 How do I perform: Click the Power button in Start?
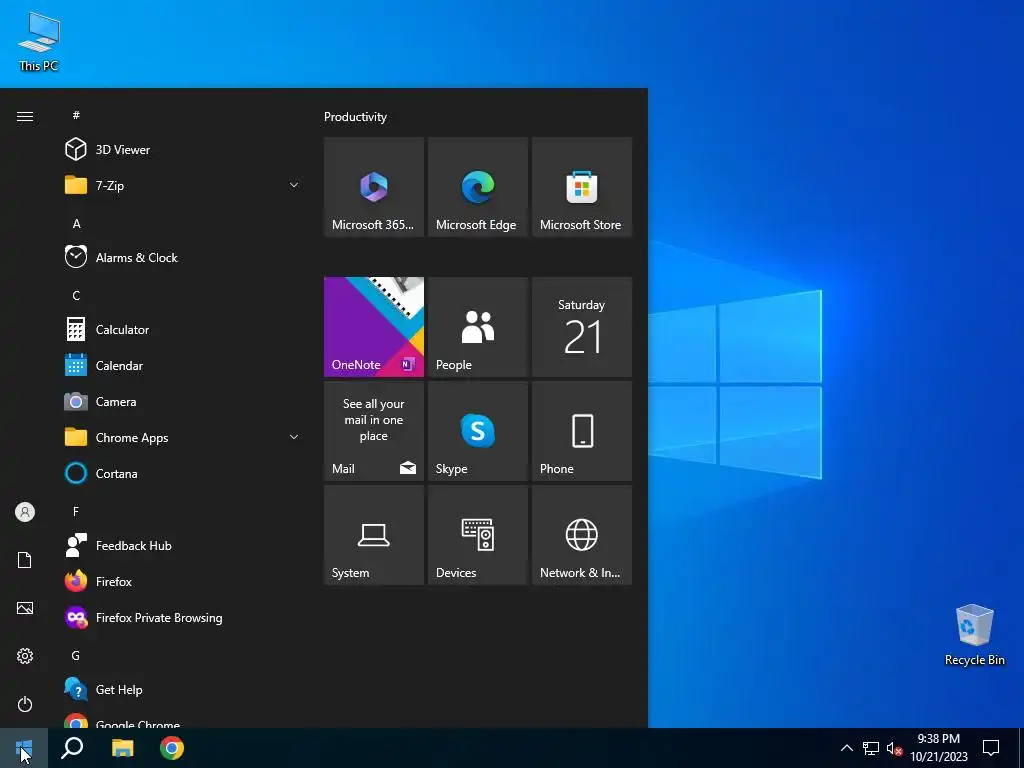25,704
